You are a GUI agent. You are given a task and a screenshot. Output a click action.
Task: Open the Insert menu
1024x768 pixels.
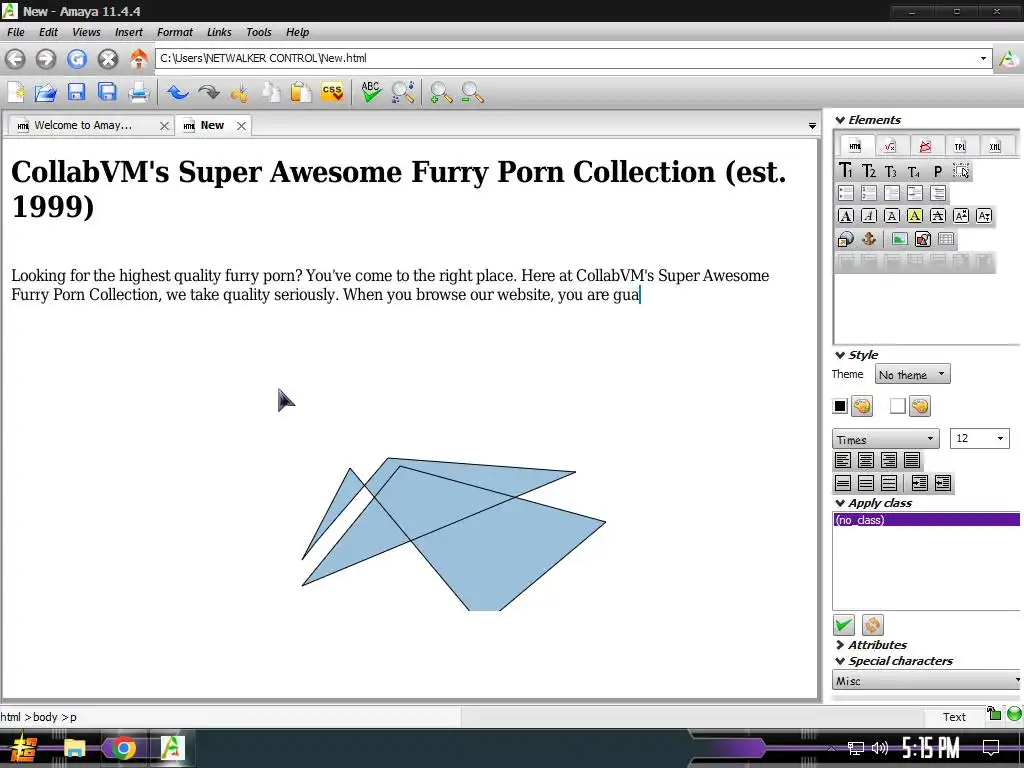[129, 32]
